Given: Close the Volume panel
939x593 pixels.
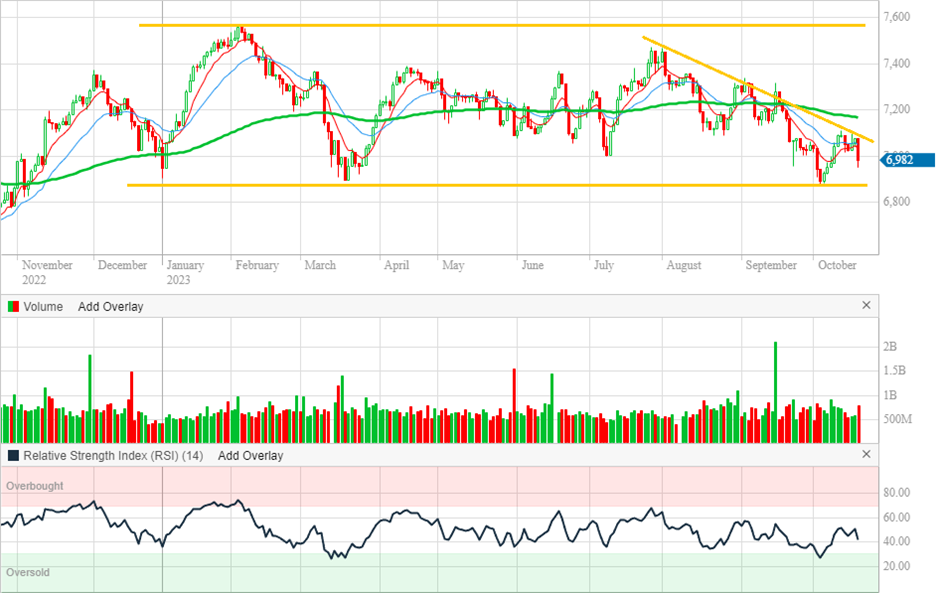Looking at the screenshot, I should (x=866, y=306).
